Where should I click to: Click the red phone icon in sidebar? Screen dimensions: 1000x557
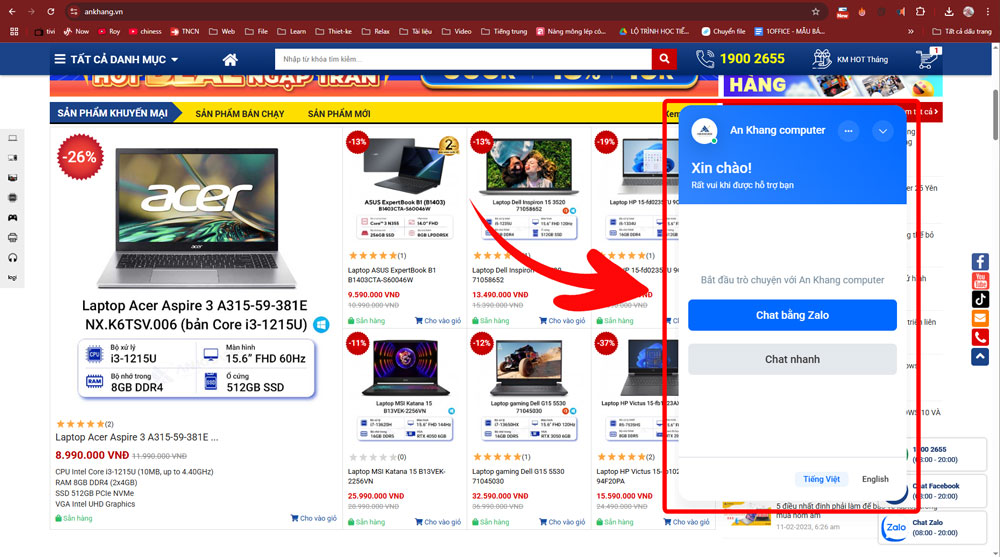[980, 337]
